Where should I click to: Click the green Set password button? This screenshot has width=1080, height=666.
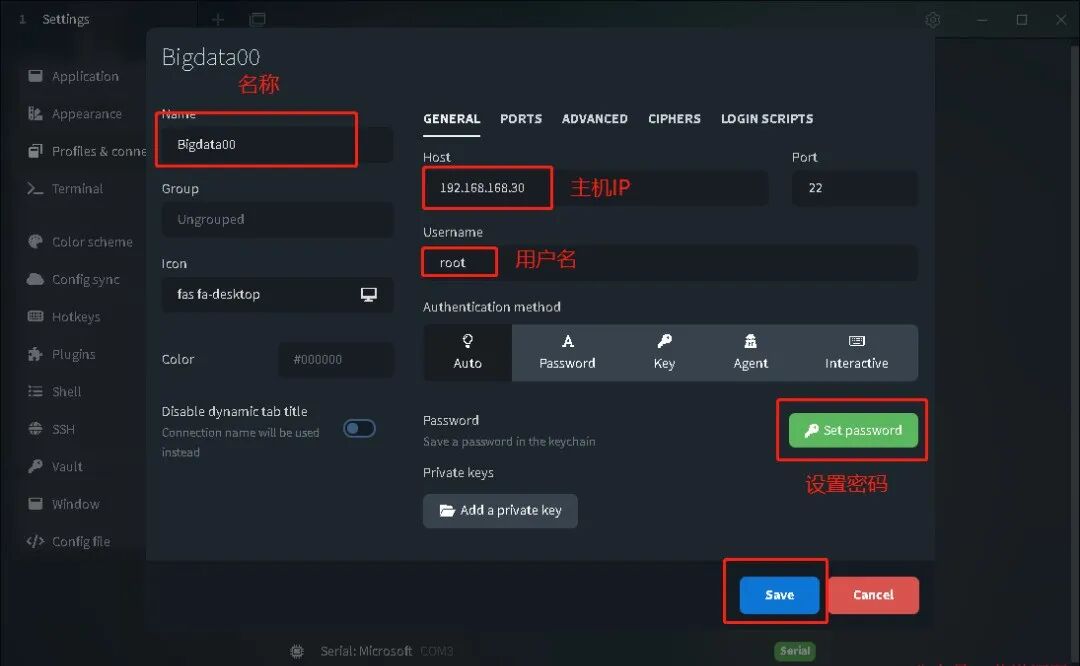[853, 430]
